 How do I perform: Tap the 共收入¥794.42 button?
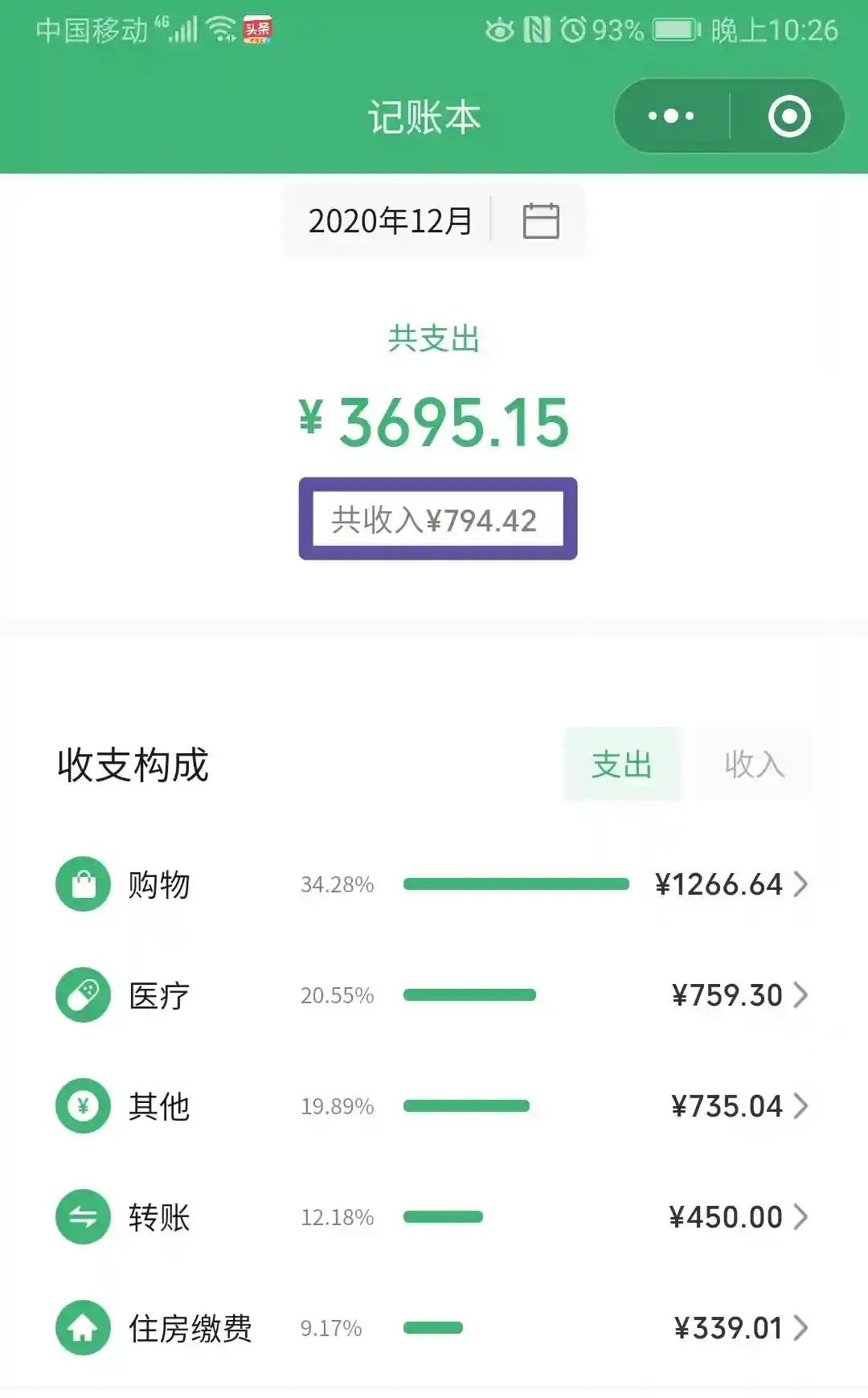[438, 519]
